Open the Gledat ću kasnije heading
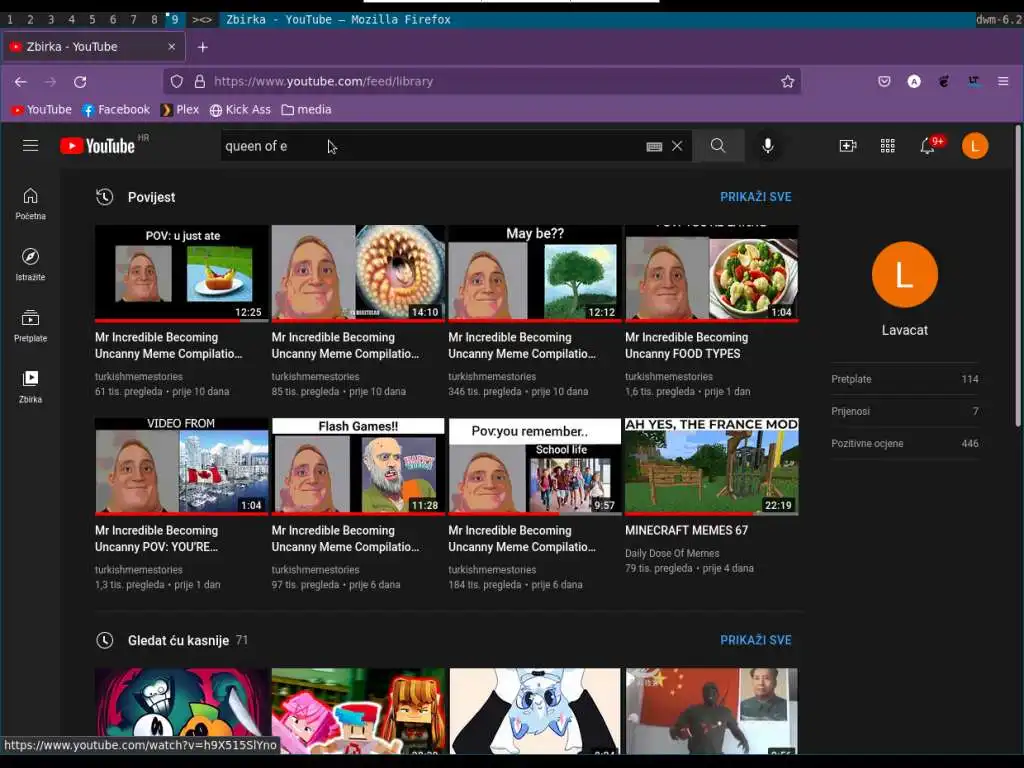 (x=178, y=641)
